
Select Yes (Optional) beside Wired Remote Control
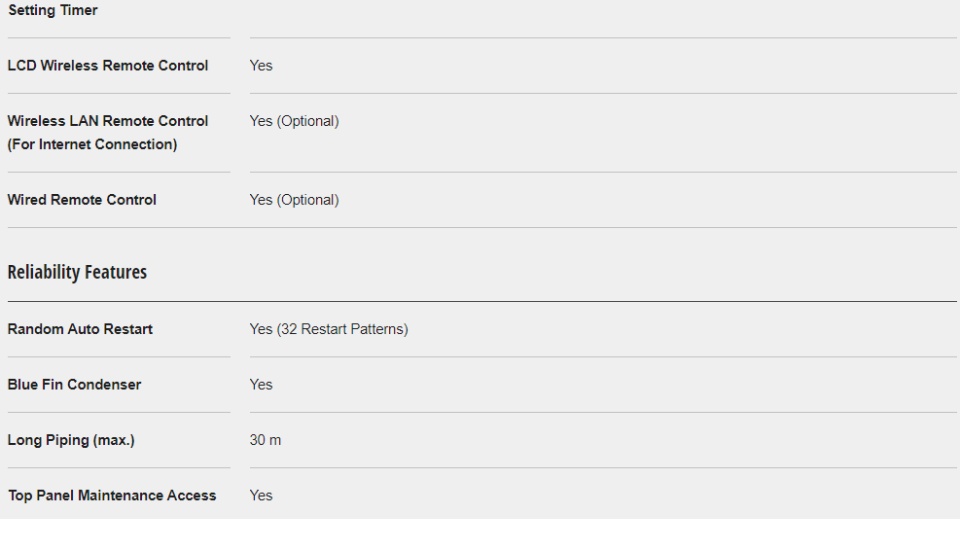coord(294,200)
